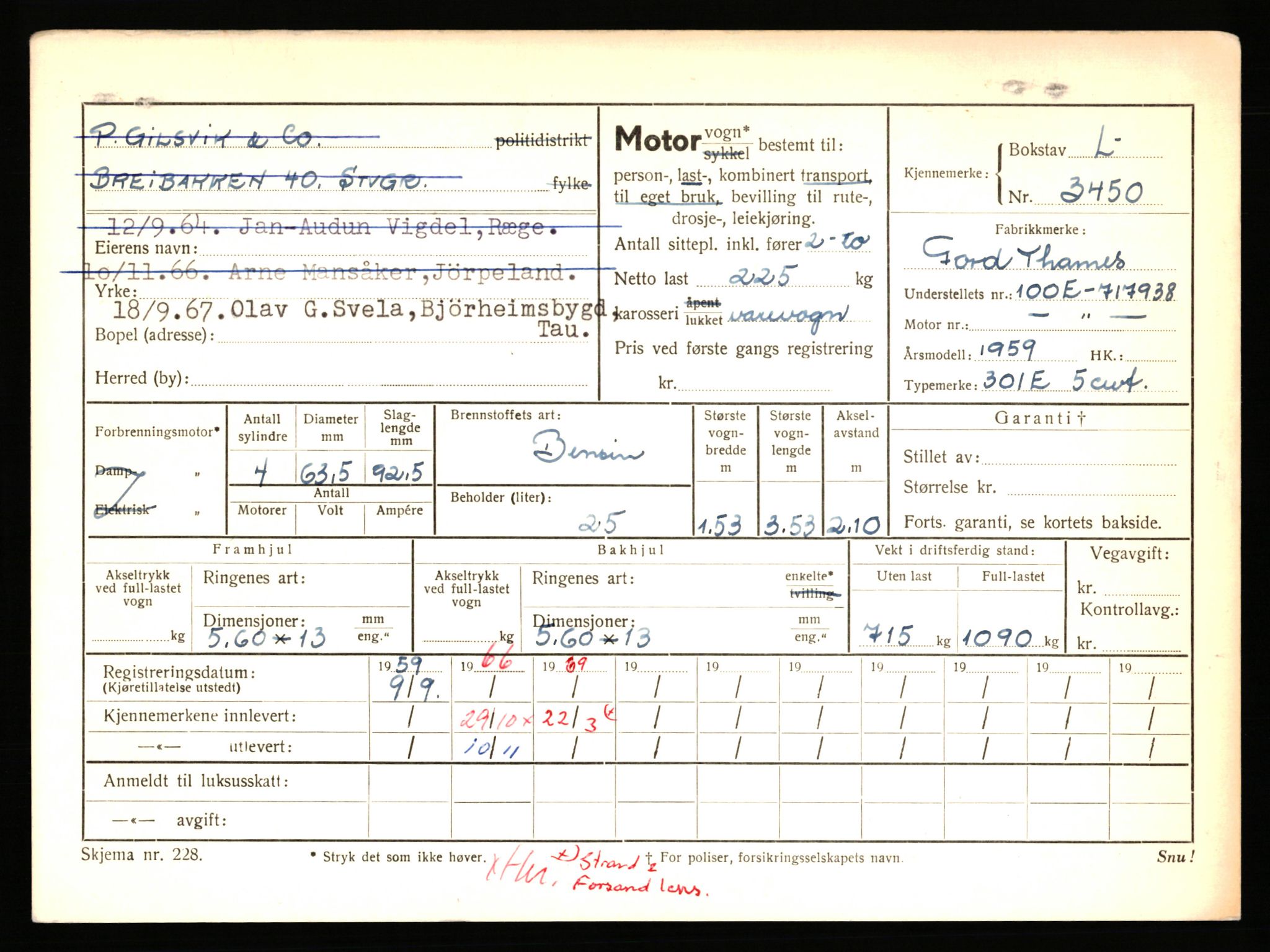Select the struck-out word tvilling
The width and height of the screenshot is (1270, 952).
point(812,594)
